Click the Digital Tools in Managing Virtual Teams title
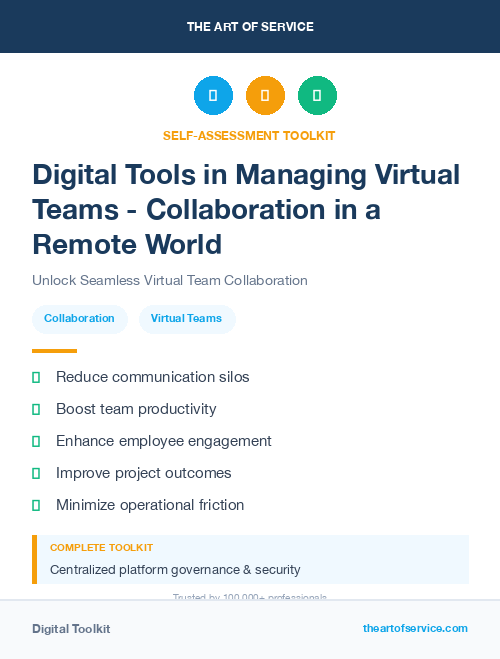Image resolution: width=500 pixels, height=659 pixels. (x=246, y=209)
